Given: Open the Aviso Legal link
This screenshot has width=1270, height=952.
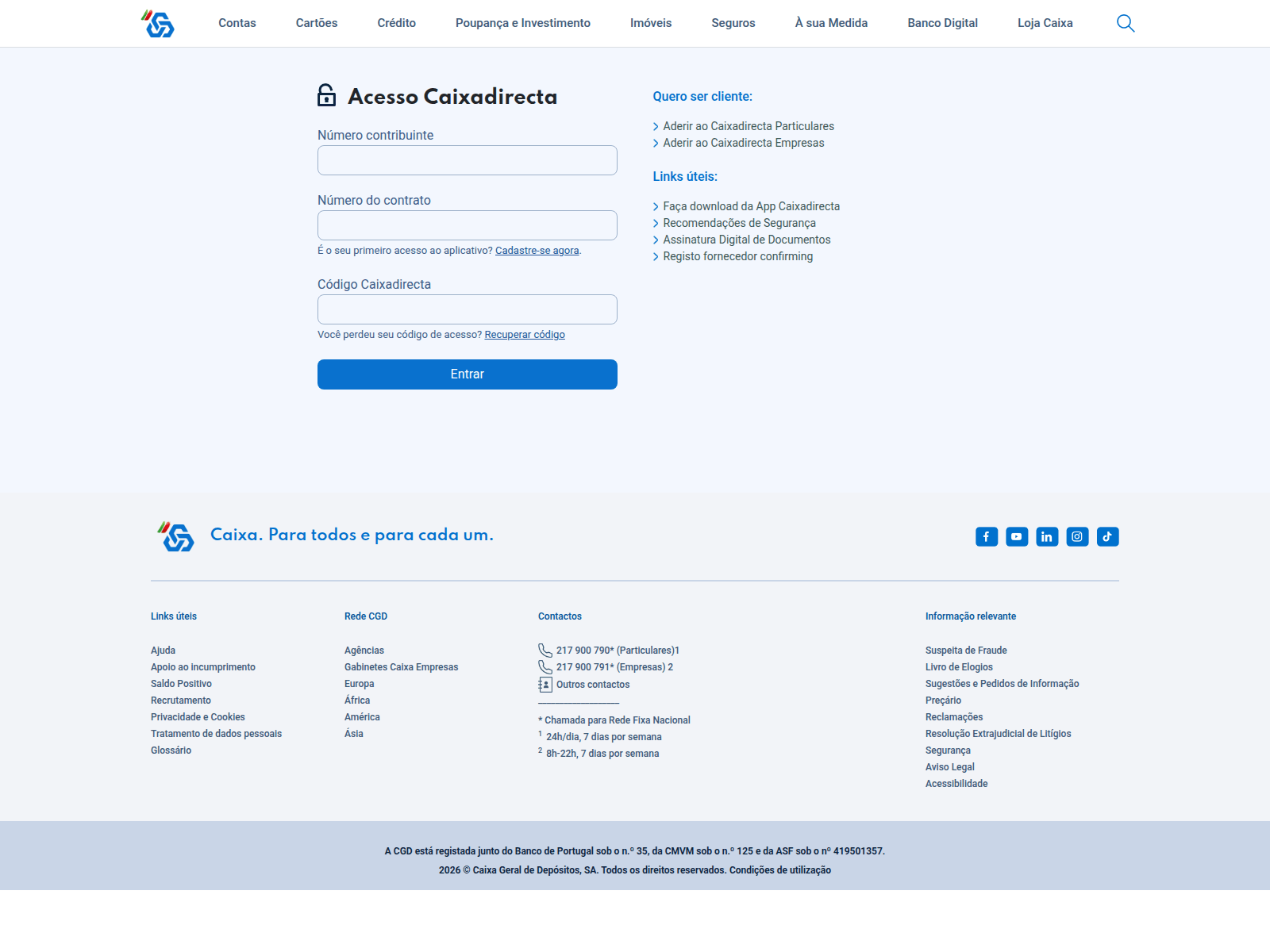Looking at the screenshot, I should 950,767.
